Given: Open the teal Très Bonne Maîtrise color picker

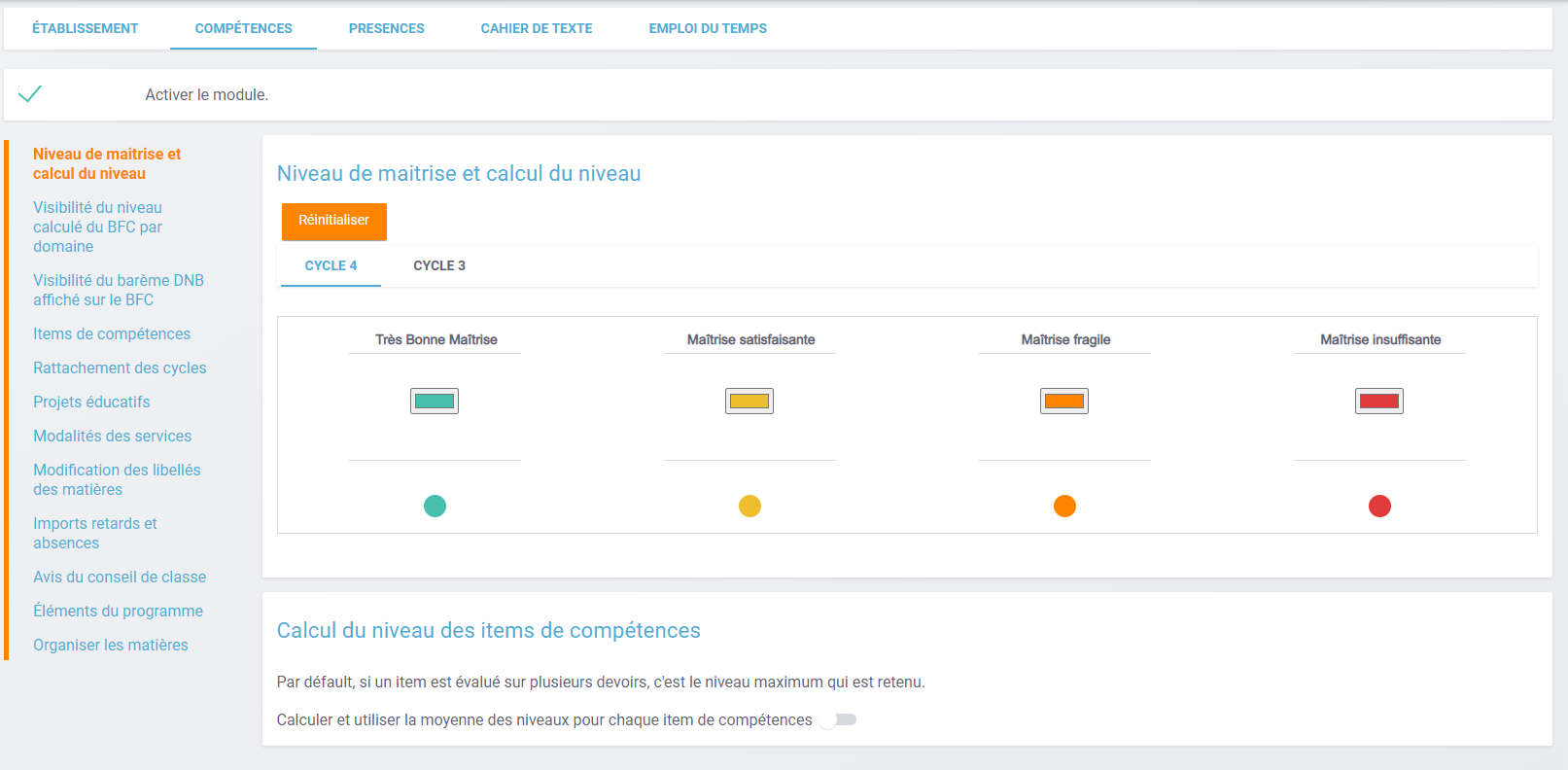Looking at the screenshot, I should pyautogui.click(x=435, y=402).
